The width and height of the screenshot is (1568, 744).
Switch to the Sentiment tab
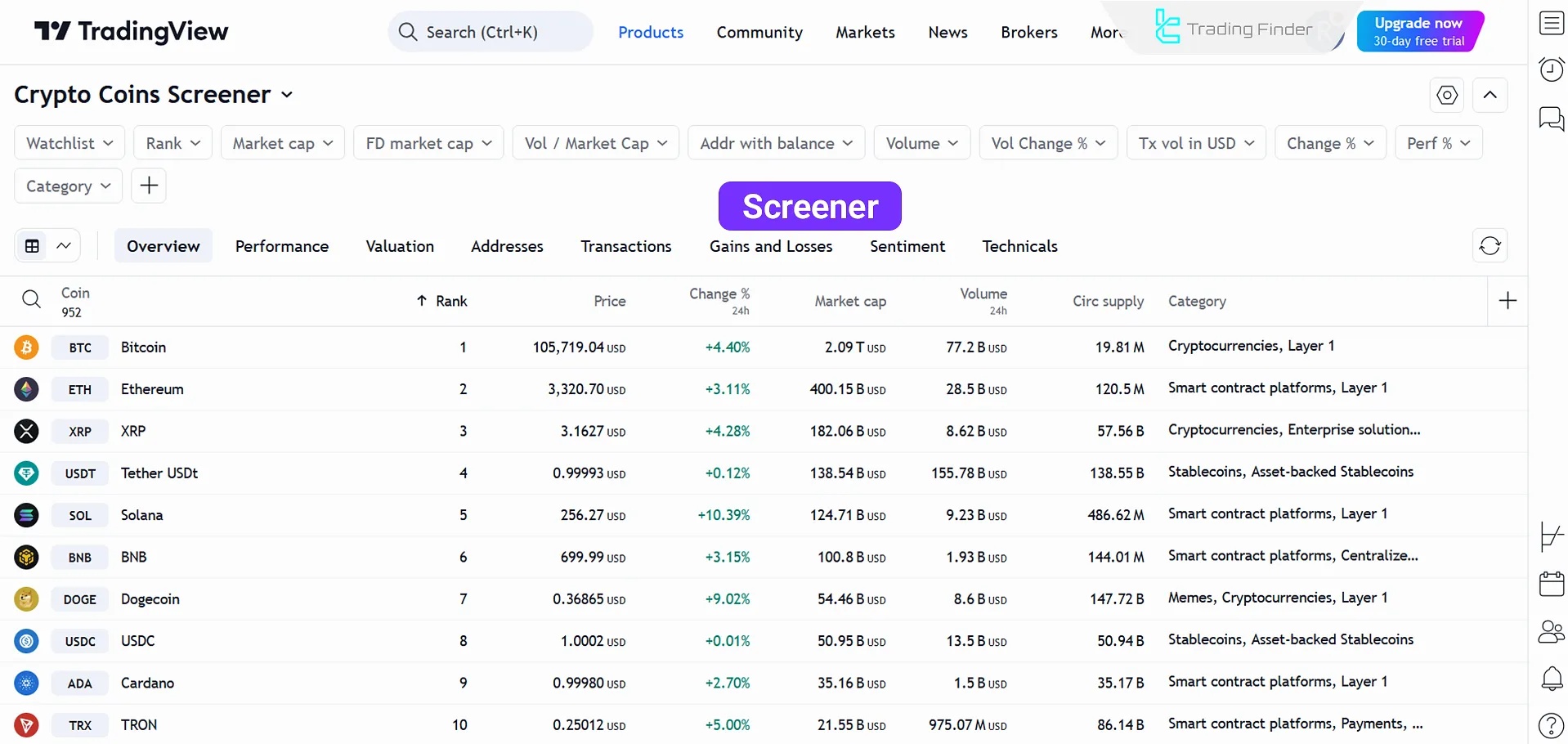[x=907, y=246]
